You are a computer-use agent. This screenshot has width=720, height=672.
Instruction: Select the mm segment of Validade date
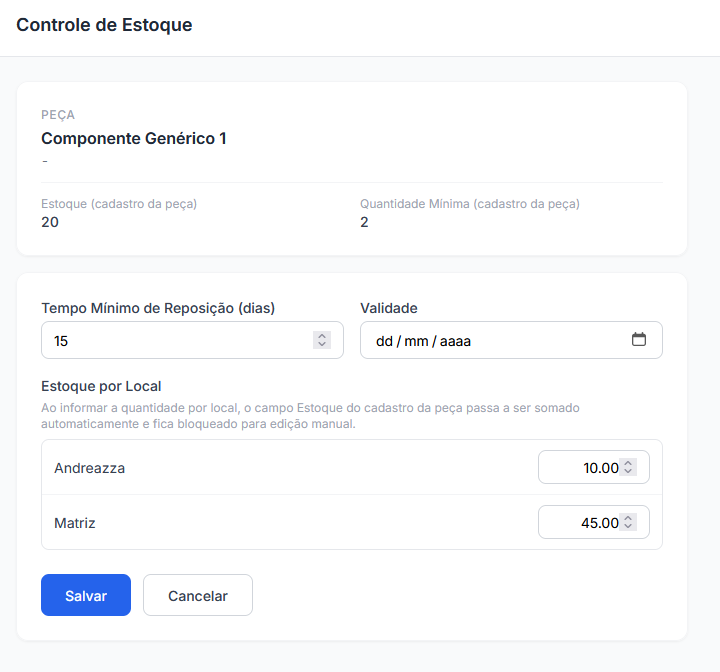click(x=416, y=341)
